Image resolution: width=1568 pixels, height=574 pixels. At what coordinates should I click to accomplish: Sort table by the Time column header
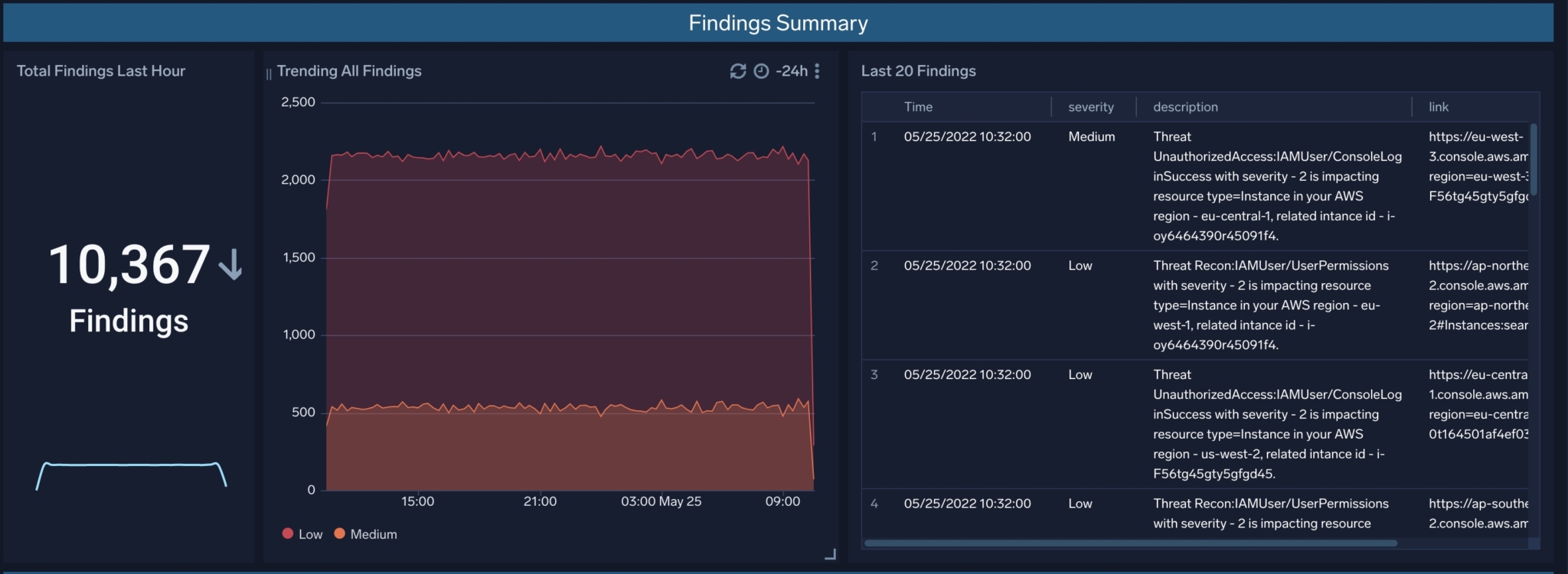click(x=918, y=107)
